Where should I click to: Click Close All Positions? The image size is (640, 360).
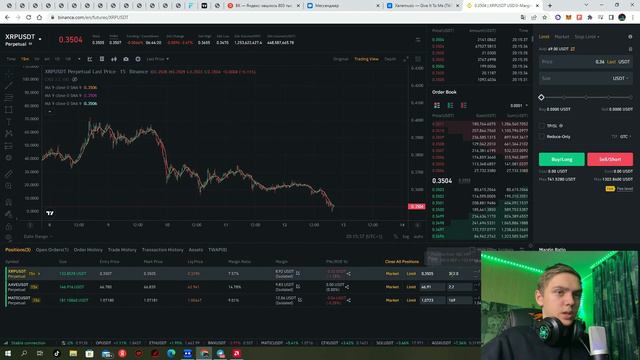coord(402,262)
